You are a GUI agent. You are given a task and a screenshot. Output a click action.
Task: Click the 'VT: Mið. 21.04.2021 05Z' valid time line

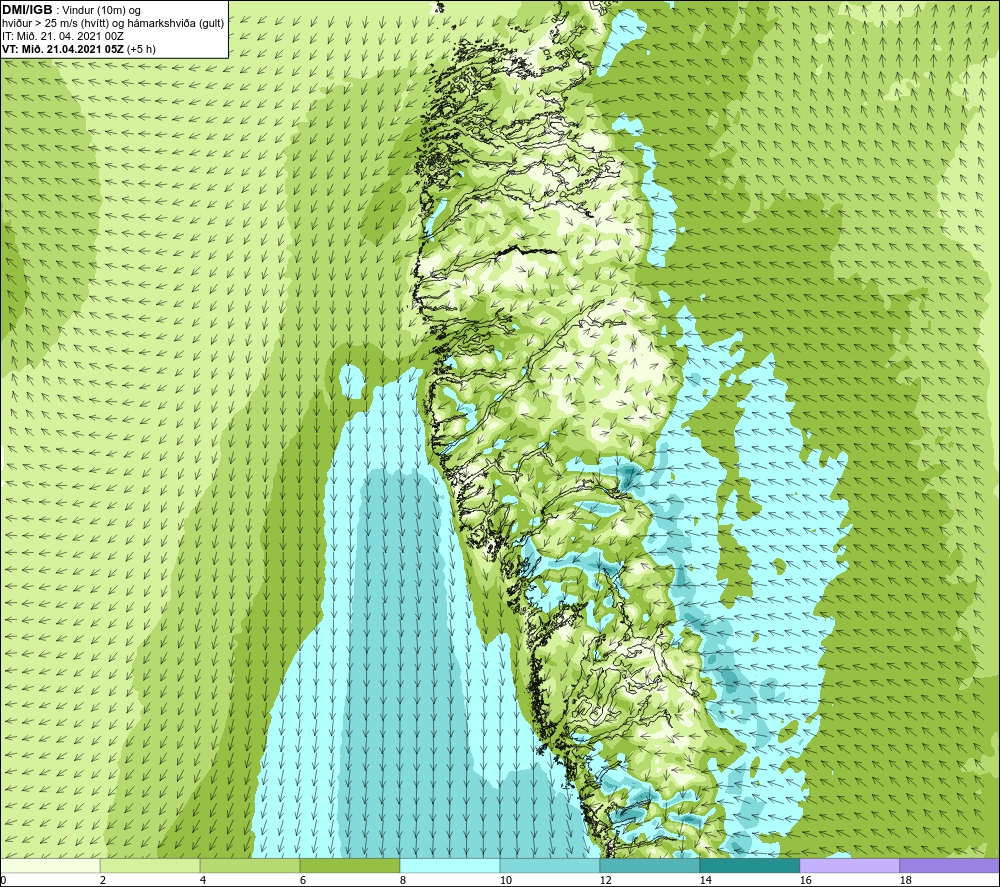click(64, 49)
